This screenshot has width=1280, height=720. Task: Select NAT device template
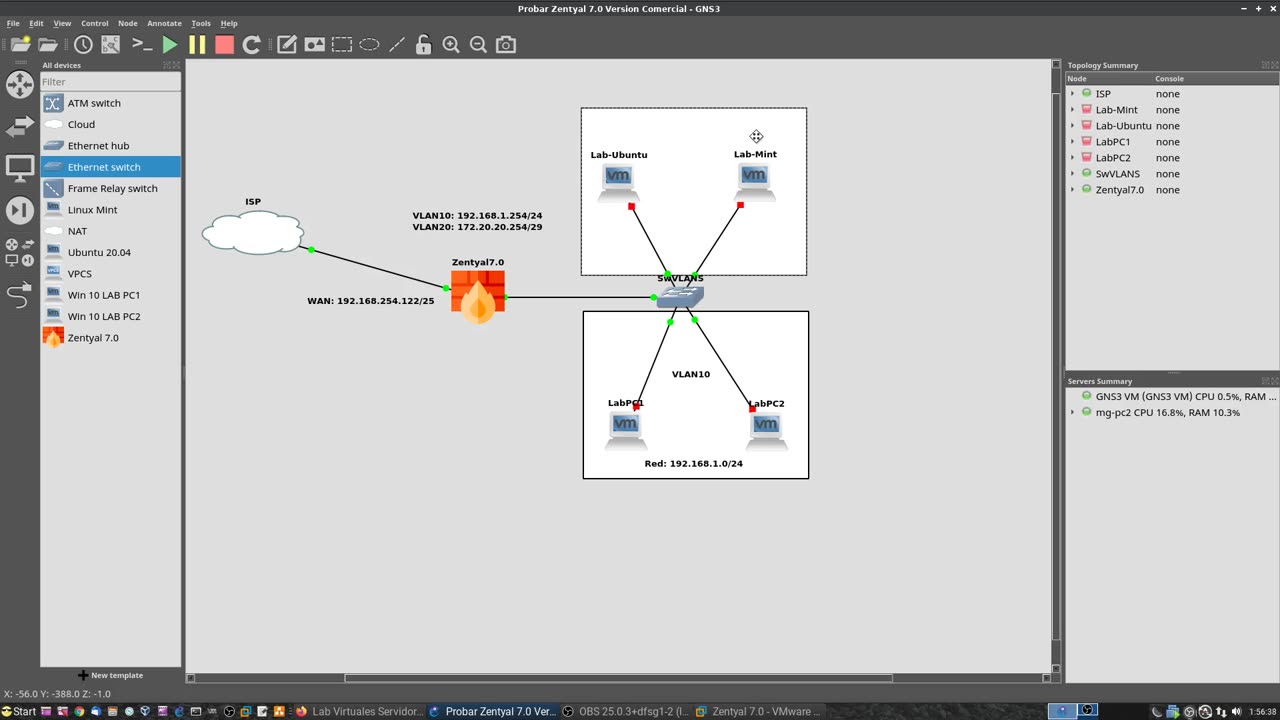click(110, 231)
